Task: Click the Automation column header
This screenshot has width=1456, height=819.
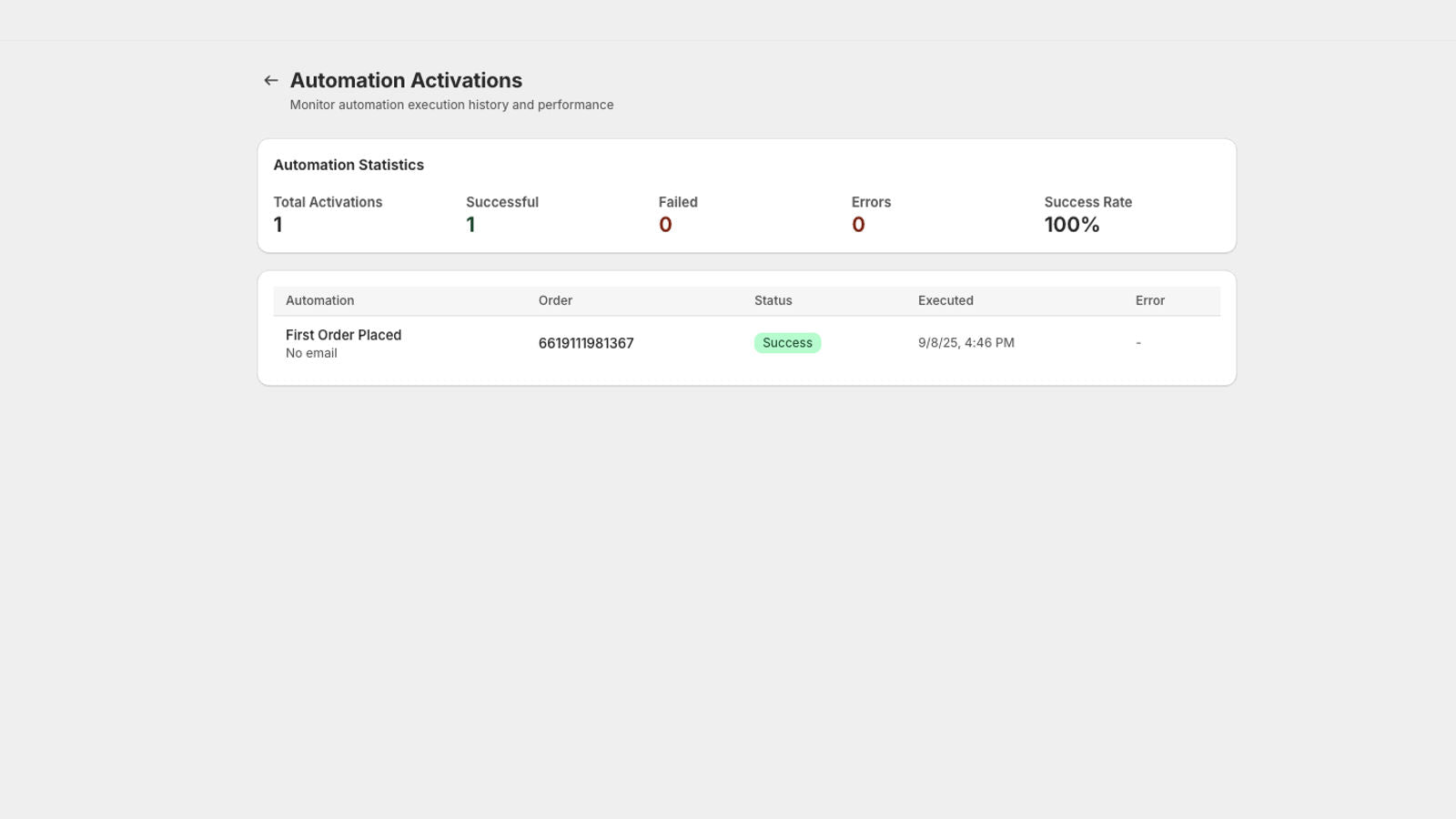Action: [x=320, y=300]
